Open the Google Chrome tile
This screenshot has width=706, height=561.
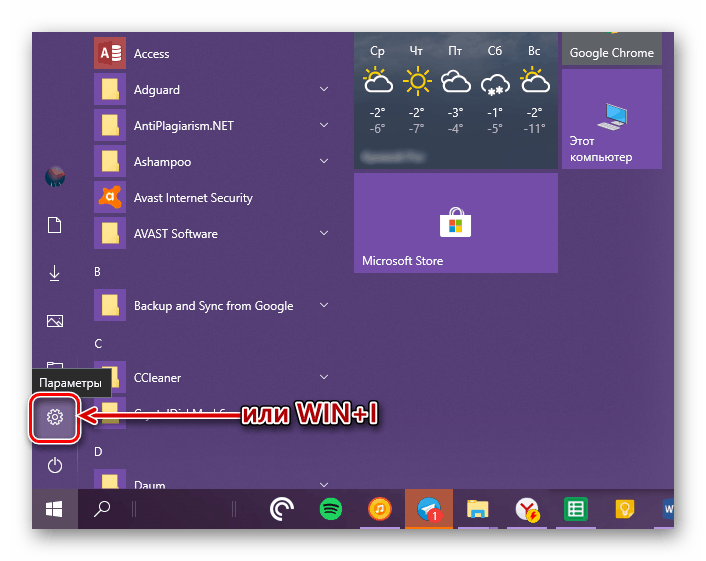612,49
